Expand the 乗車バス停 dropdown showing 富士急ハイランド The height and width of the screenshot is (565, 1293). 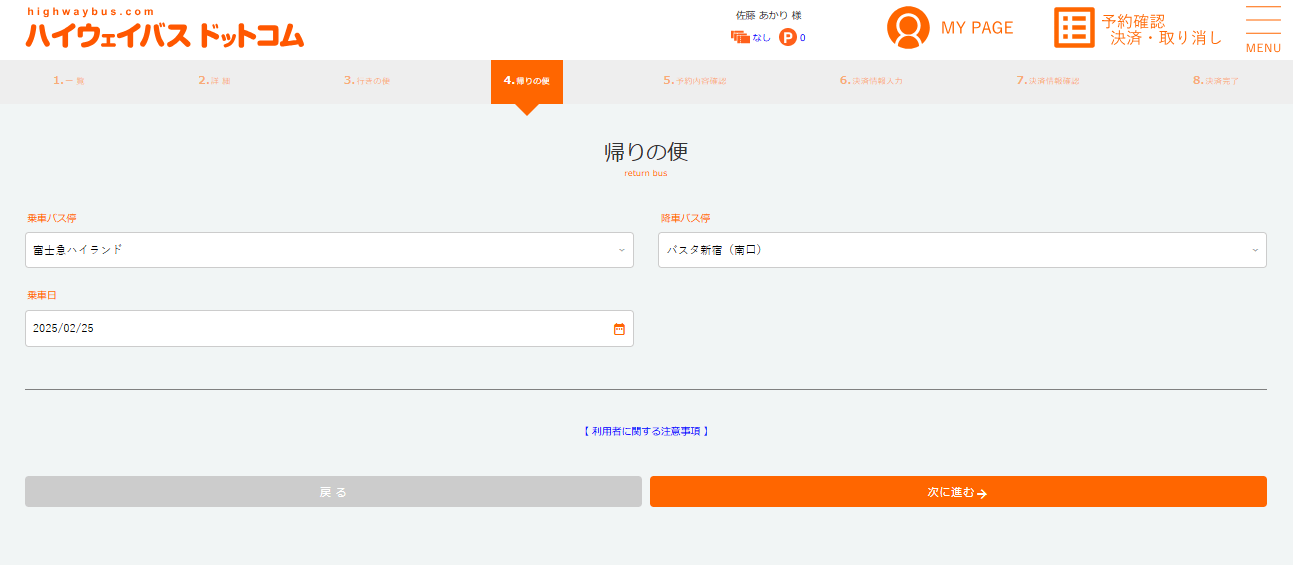point(329,250)
